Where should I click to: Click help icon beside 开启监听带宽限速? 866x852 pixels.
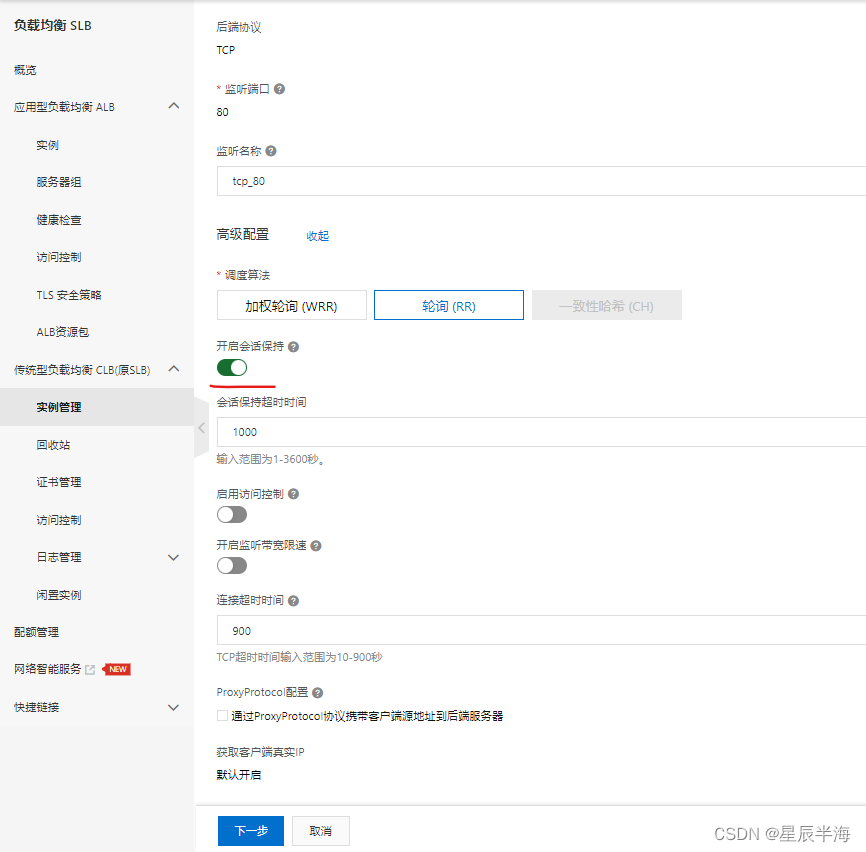click(x=316, y=546)
